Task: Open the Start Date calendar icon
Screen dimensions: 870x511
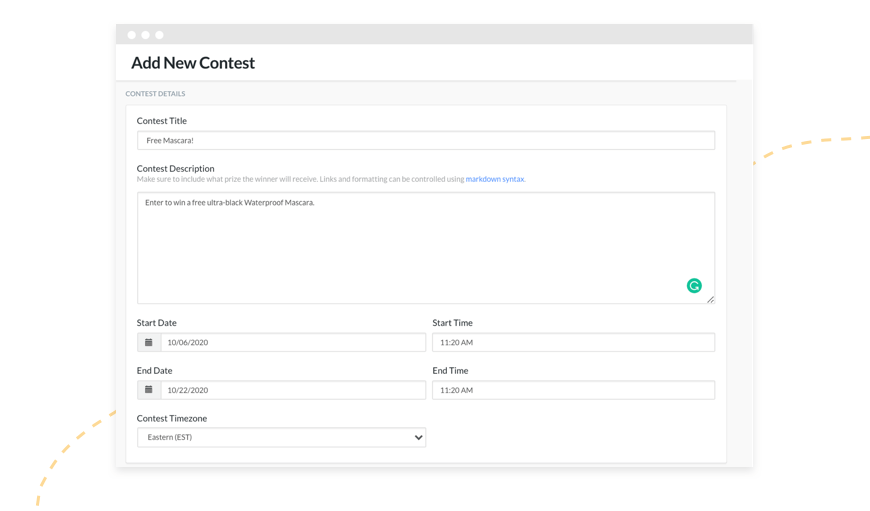Action: click(149, 342)
